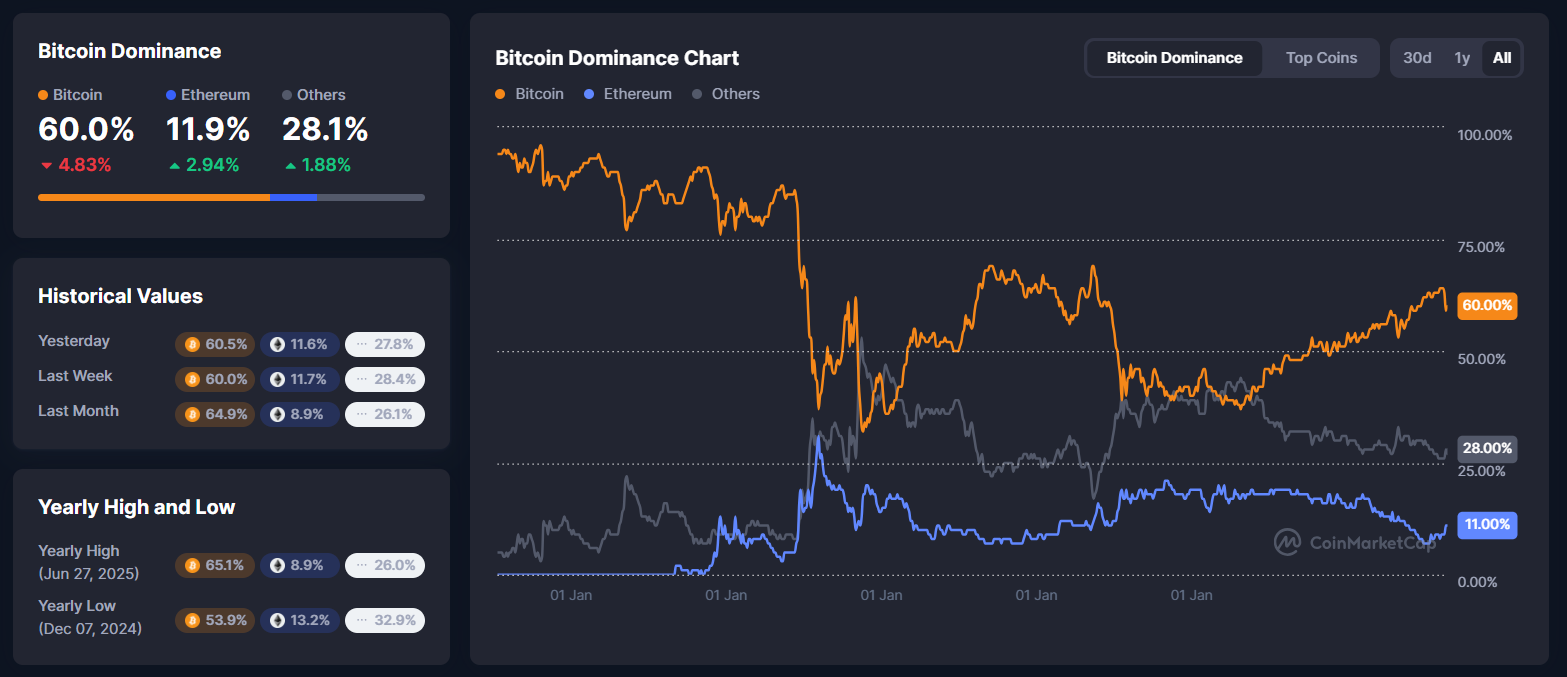This screenshot has width=1567, height=677.
Task: Click the Ethereum icon on Last Month's 8.9% badge
Action: point(275,414)
